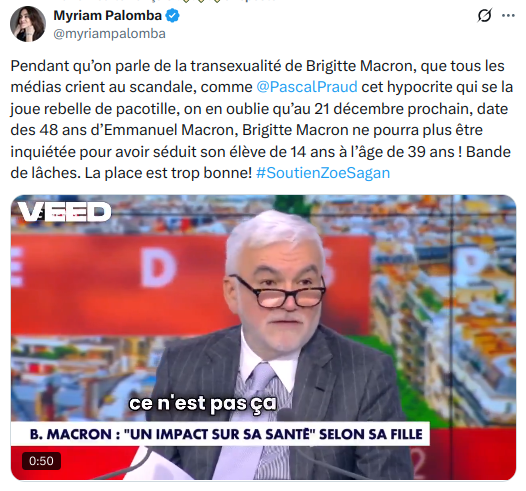Viewport: 526px width, 491px height.
Task: Open the @myriampalomba handle link
Action: tap(109, 34)
